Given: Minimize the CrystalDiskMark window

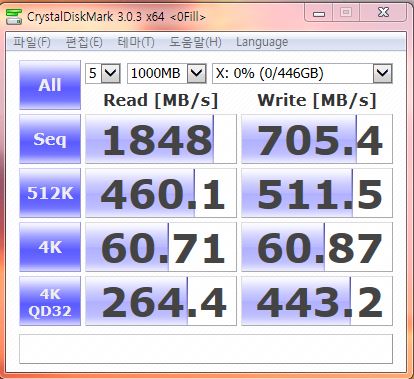Looking at the screenshot, I should pos(319,13).
